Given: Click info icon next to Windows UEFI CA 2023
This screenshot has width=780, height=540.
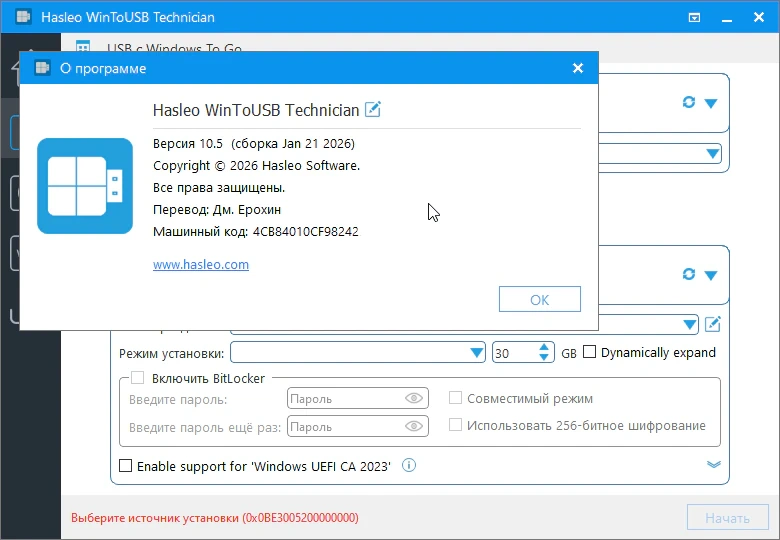Looking at the screenshot, I should (x=409, y=465).
